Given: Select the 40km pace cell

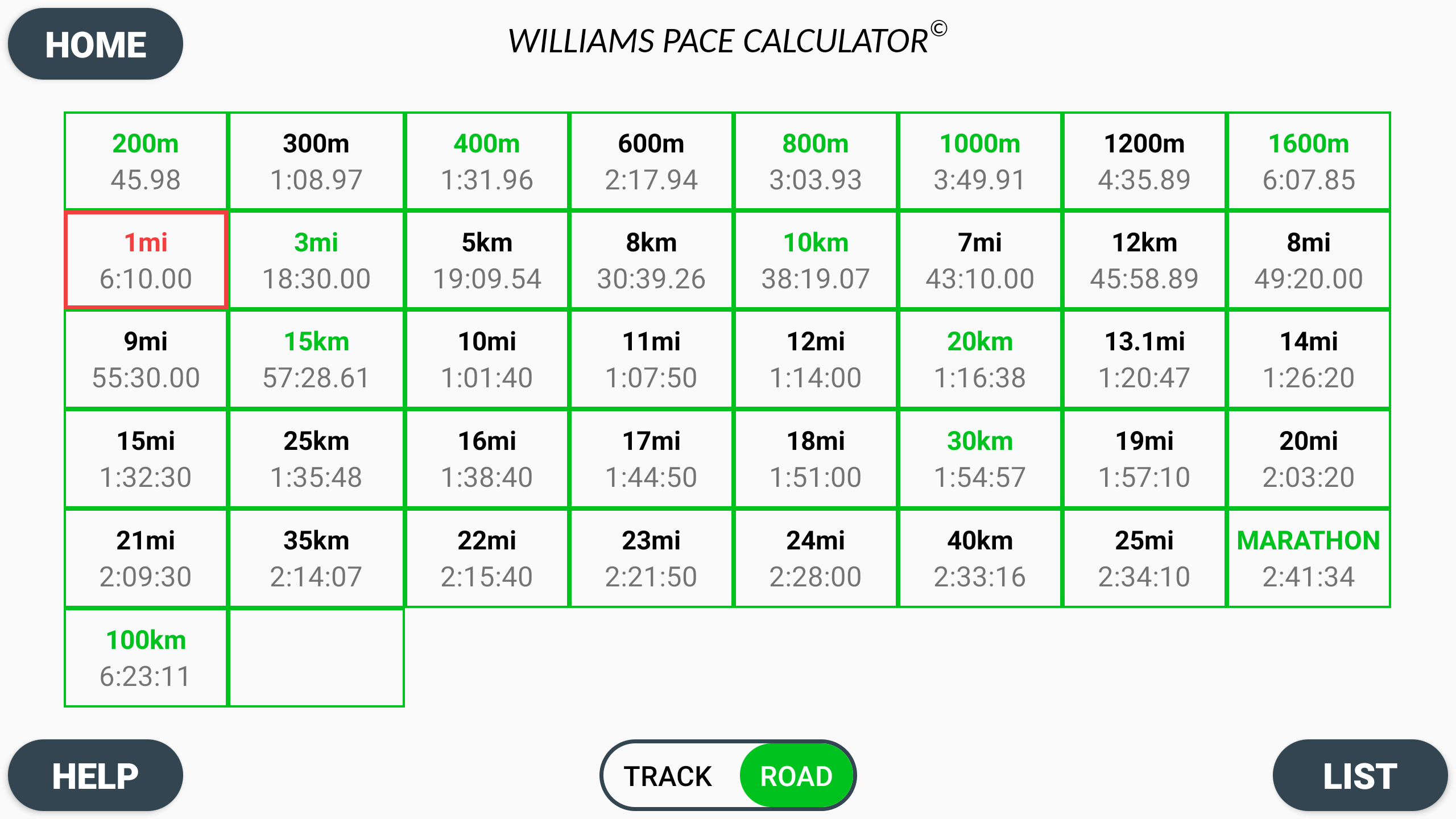Looking at the screenshot, I should click(x=980, y=557).
